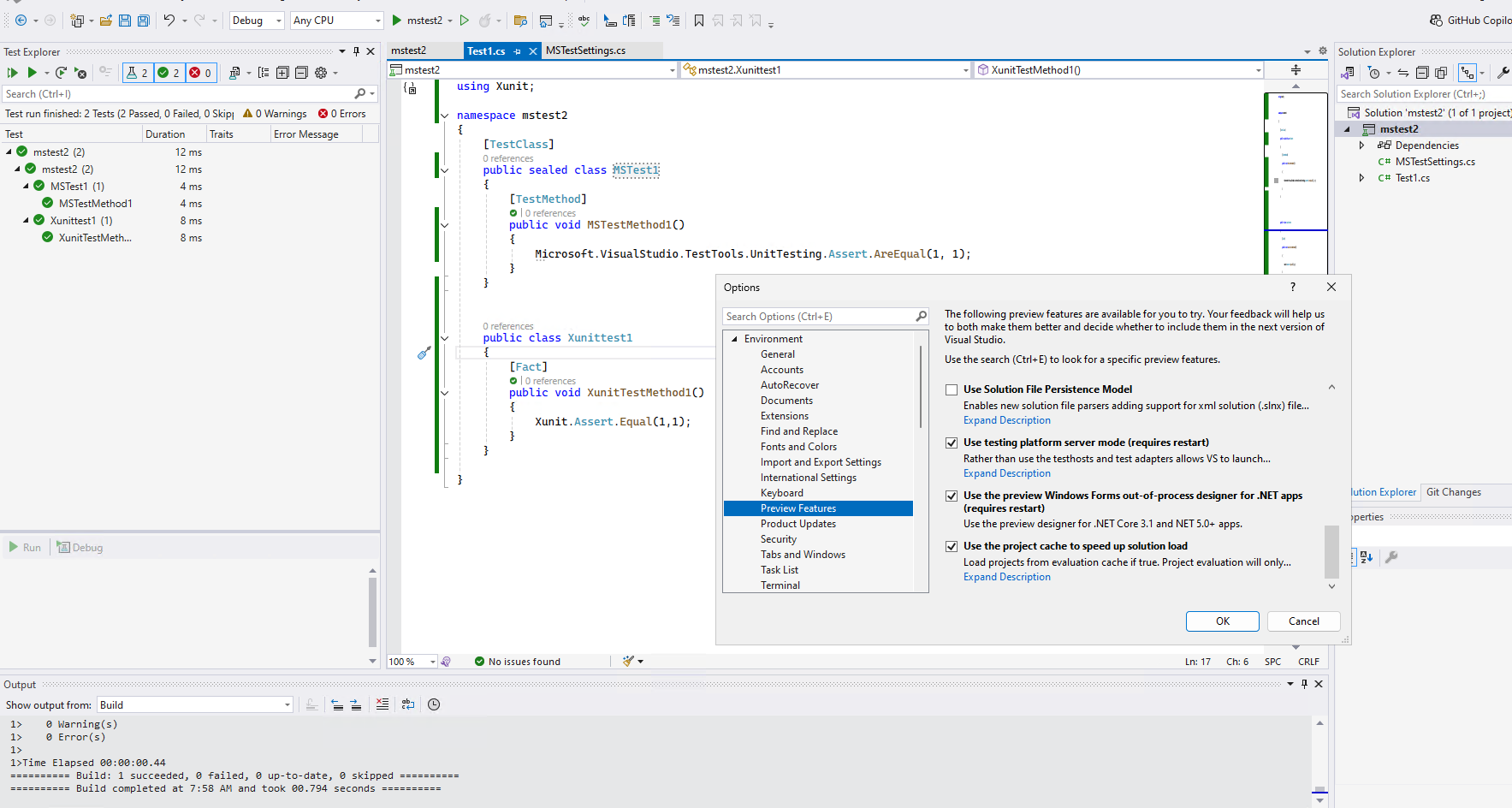Click the Options category tree scrollbar
This screenshot has width=1512, height=808.
(921, 387)
